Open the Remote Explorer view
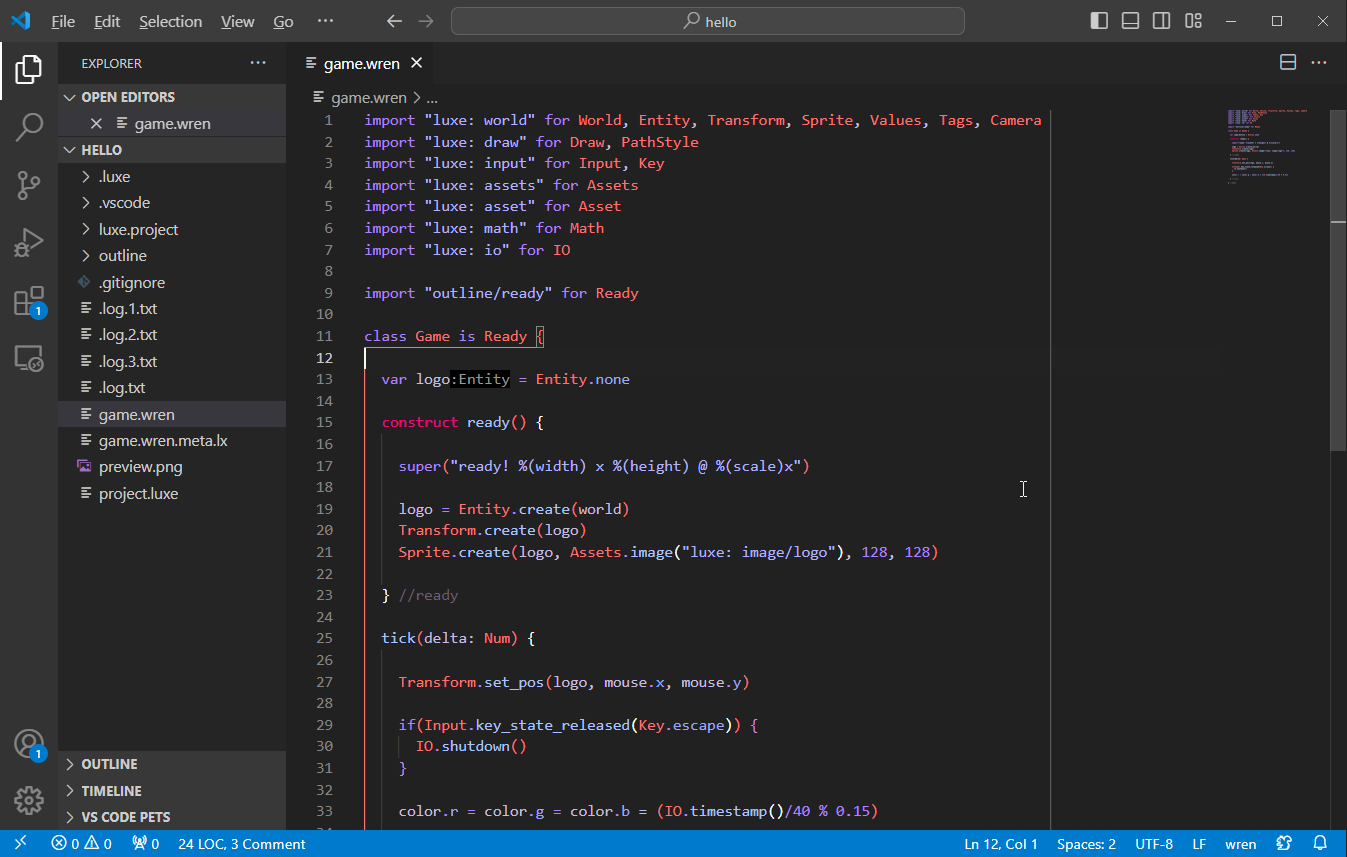The image size is (1347, 857). pos(29,358)
